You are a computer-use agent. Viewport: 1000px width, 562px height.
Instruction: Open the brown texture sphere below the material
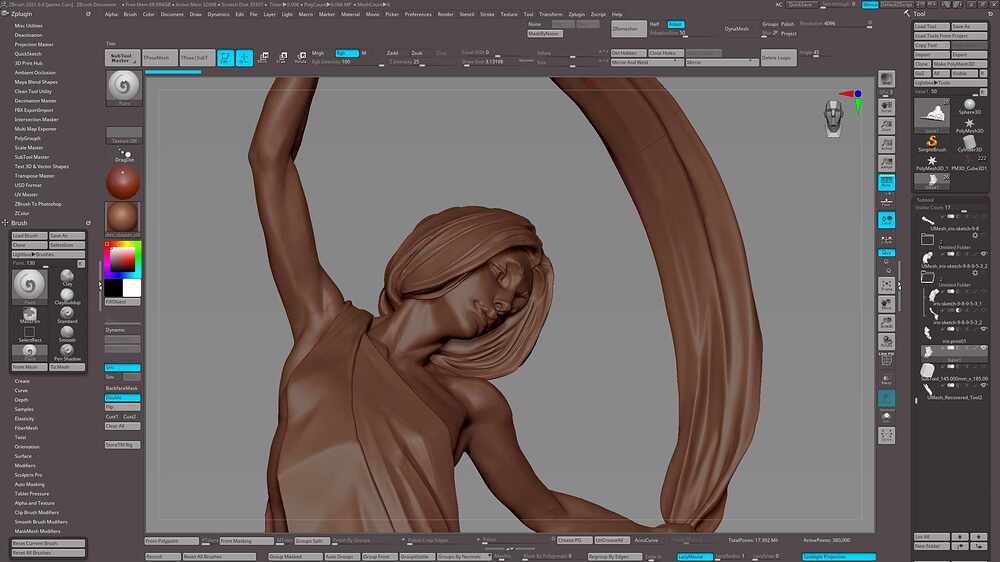coord(123,218)
